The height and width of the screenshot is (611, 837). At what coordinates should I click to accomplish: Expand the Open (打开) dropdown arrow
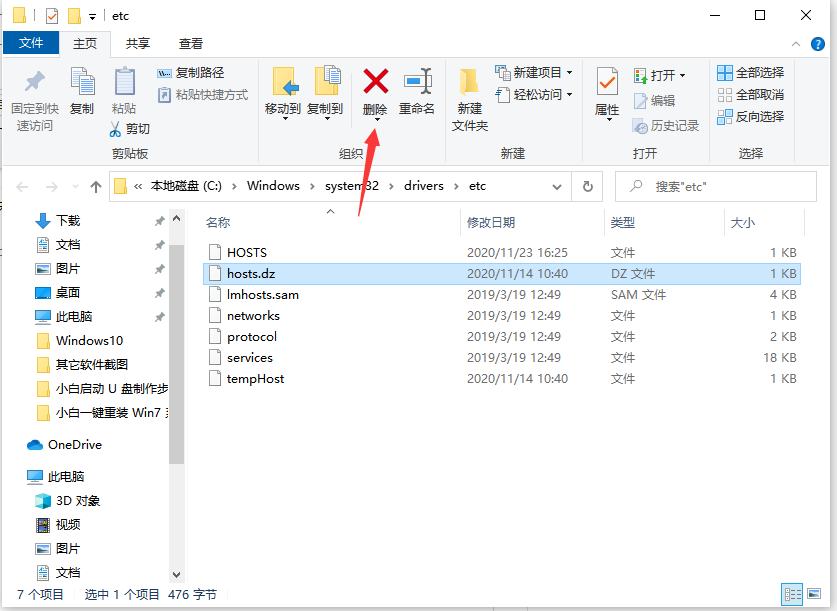coord(682,76)
